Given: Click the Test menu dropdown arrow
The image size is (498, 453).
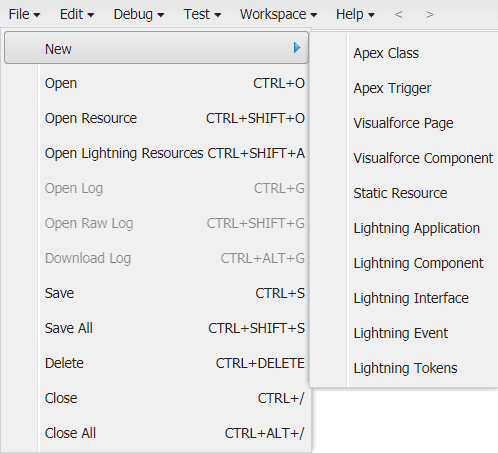Looking at the screenshot, I should pos(218,15).
